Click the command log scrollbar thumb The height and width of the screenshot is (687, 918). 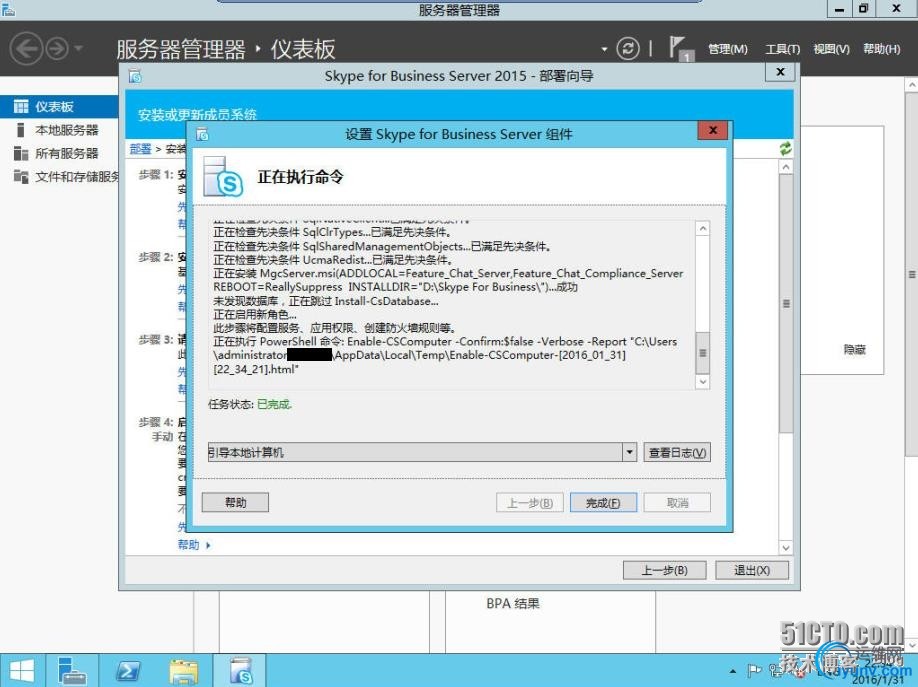click(703, 353)
